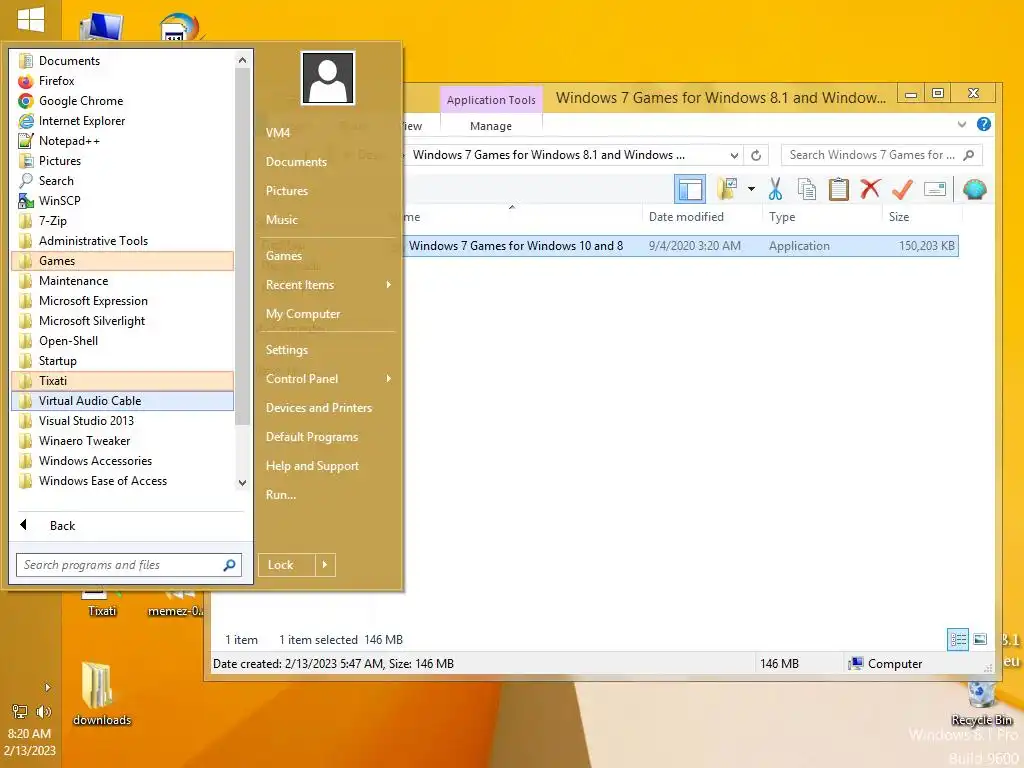The image size is (1024, 768).
Task: Expand the Administrative Tools folder
Action: [x=122, y=241]
